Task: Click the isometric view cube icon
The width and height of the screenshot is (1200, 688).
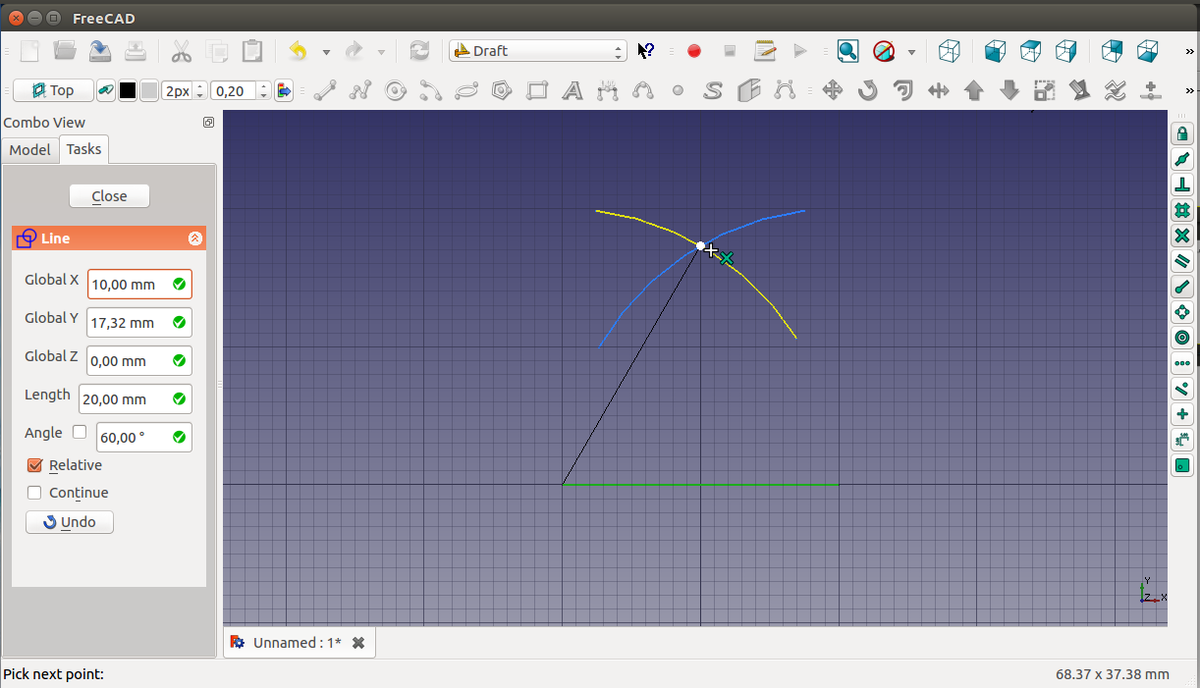Action: tap(950, 51)
